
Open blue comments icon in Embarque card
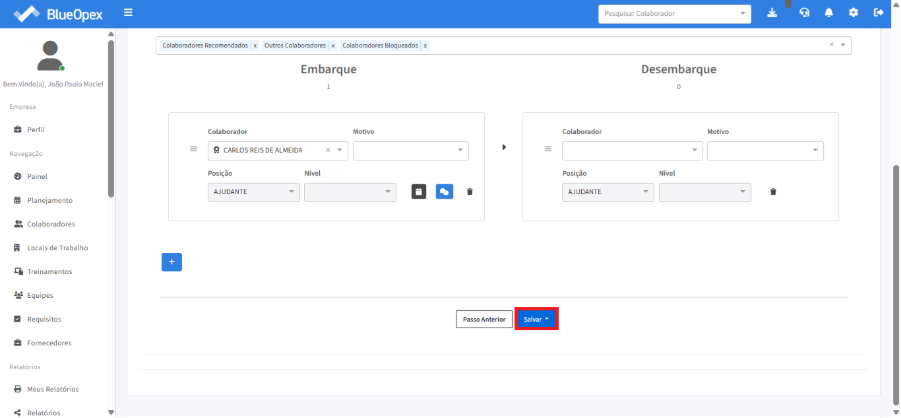click(x=444, y=191)
